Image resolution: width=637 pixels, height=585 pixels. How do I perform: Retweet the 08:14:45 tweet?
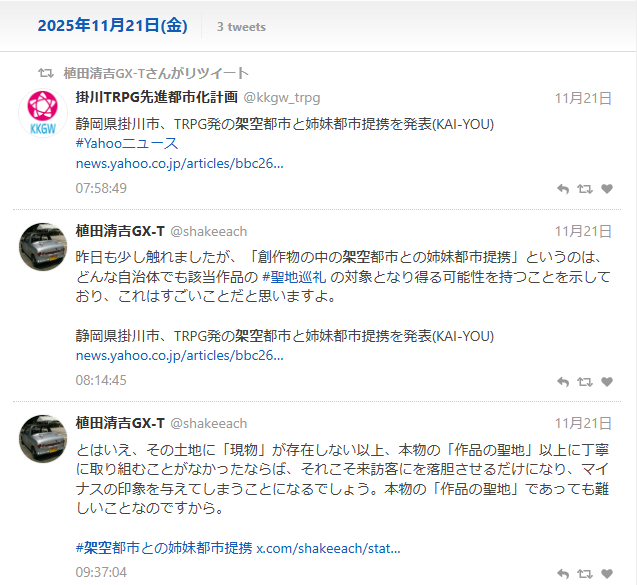click(585, 382)
